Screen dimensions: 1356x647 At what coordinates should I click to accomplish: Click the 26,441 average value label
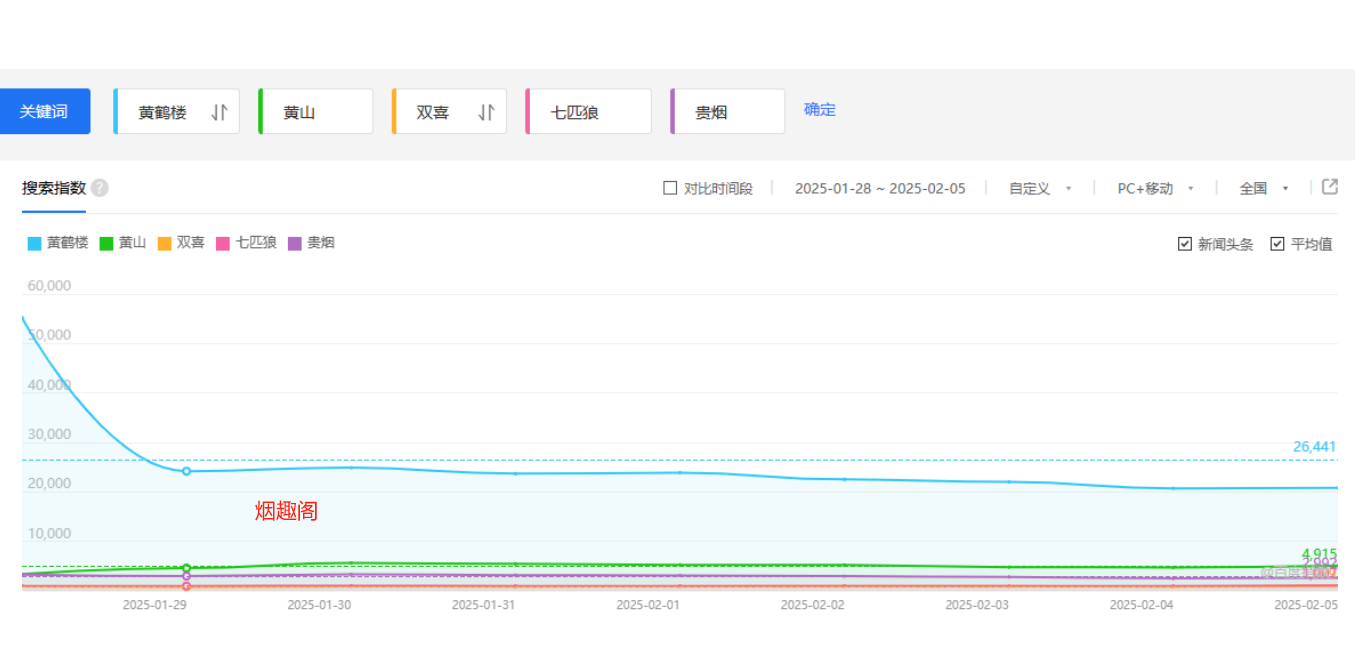1314,447
